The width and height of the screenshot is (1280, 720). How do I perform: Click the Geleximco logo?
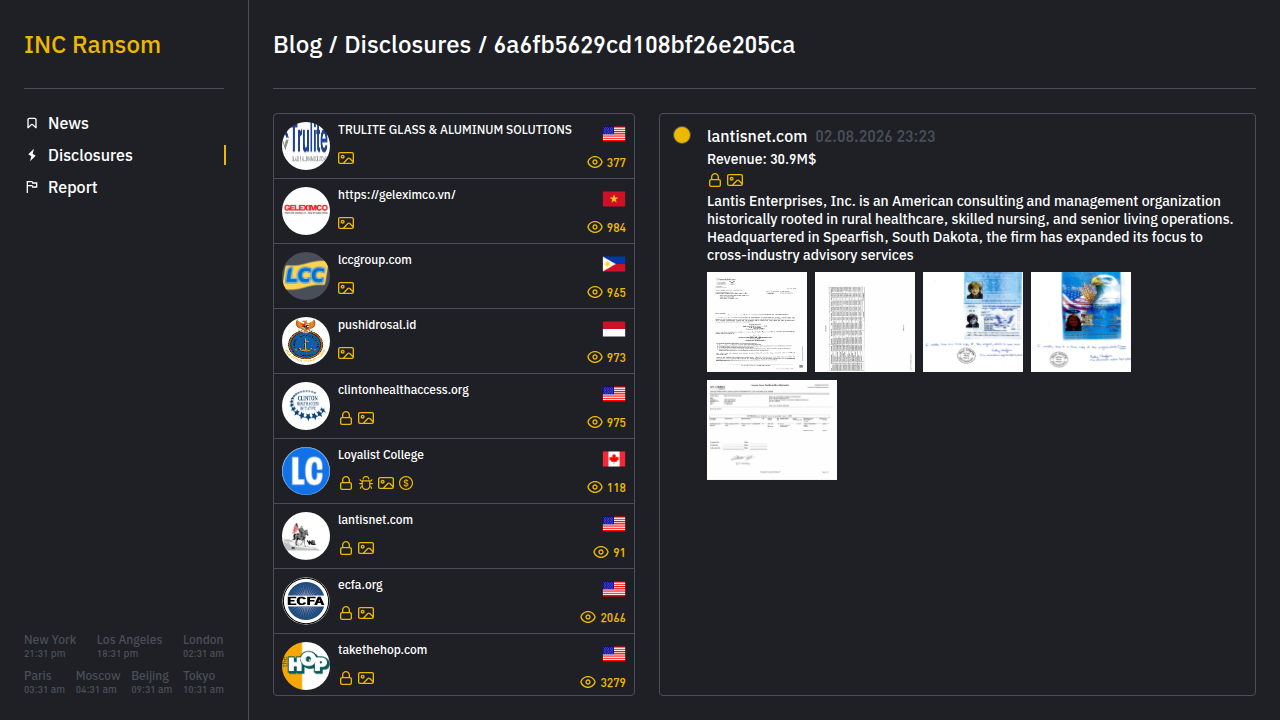coord(306,211)
